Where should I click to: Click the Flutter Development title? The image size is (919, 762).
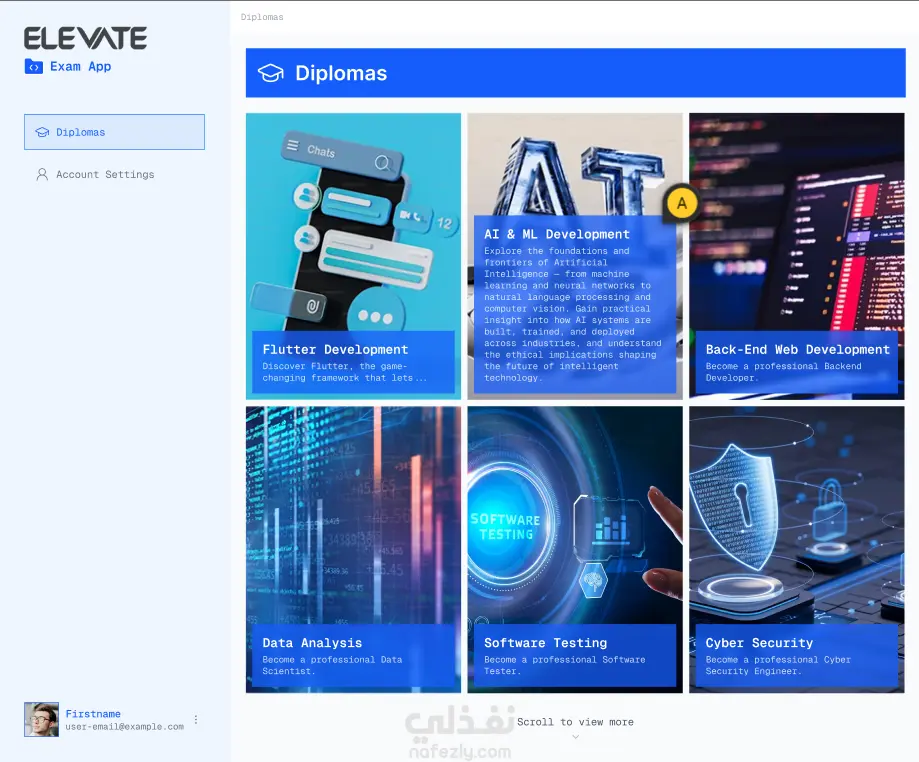(335, 349)
